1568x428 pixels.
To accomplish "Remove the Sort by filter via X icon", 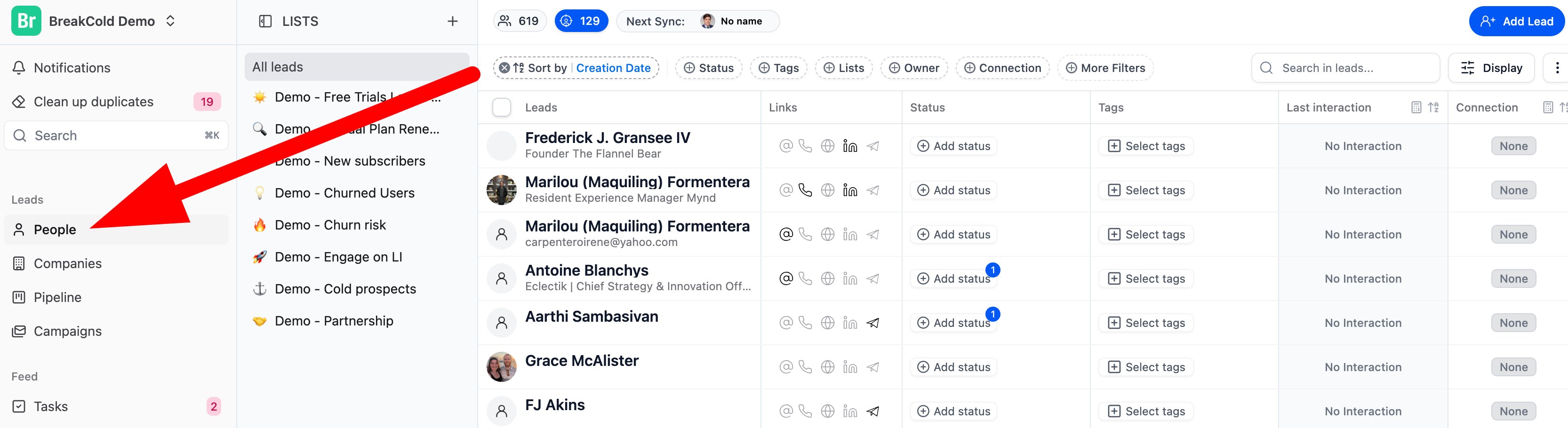I will (x=504, y=68).
